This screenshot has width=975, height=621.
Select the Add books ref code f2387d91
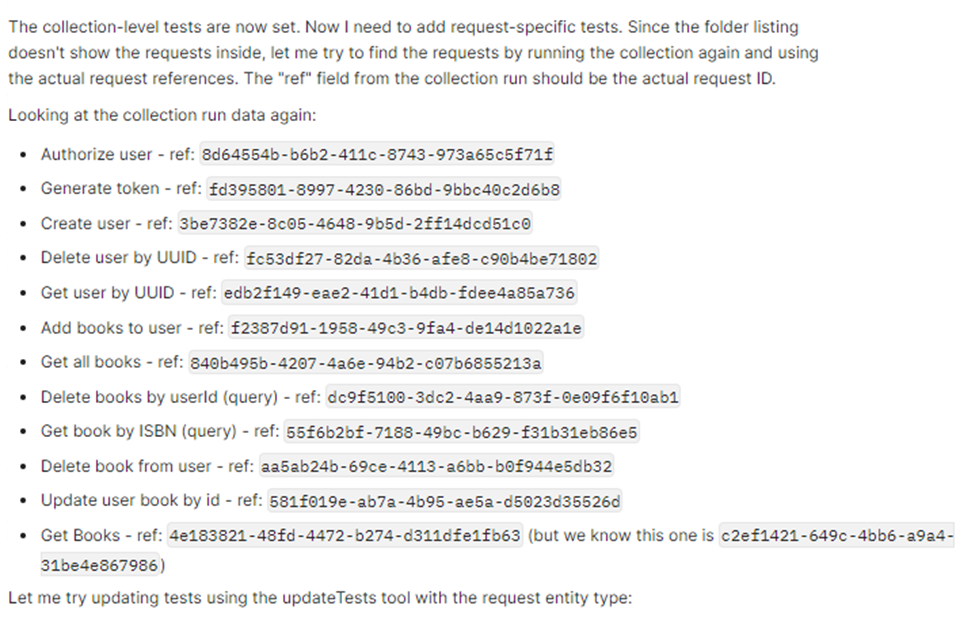pos(406,328)
